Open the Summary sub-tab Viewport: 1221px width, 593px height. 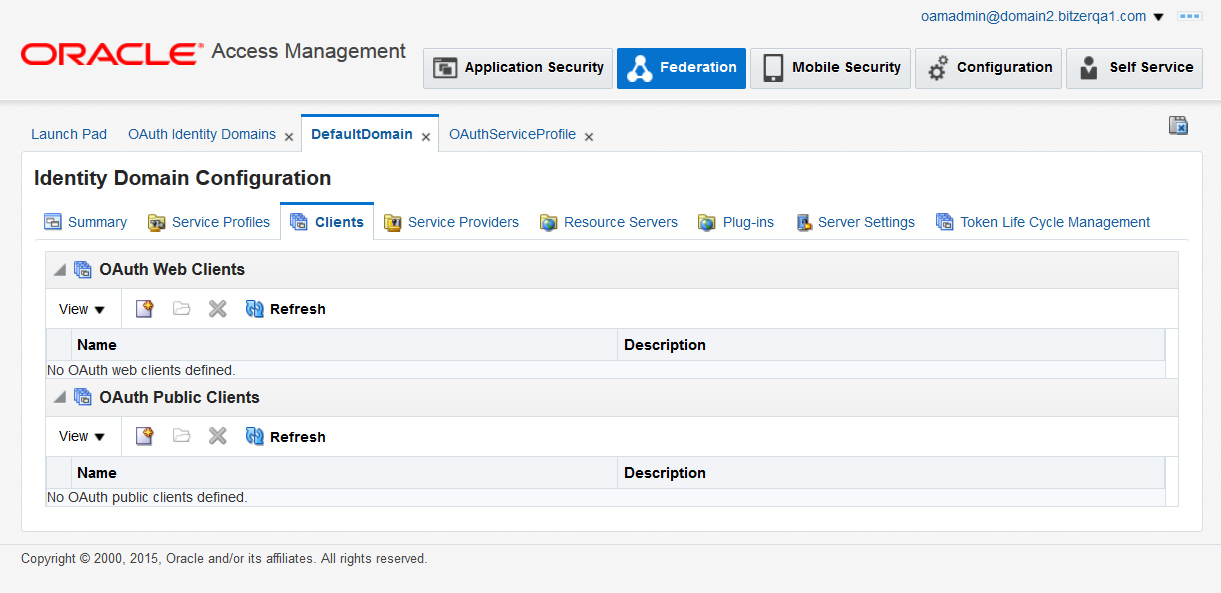pyautogui.click(x=85, y=222)
